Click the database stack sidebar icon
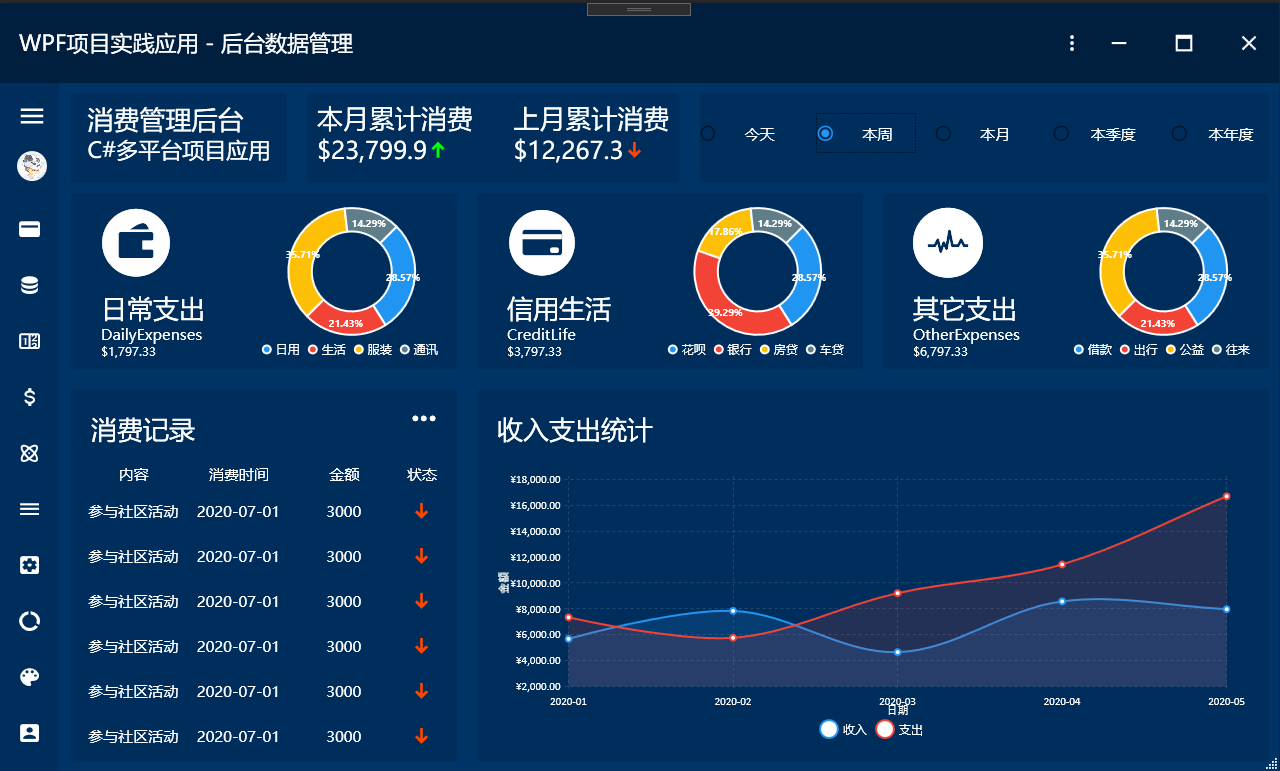1280x771 pixels. point(30,286)
